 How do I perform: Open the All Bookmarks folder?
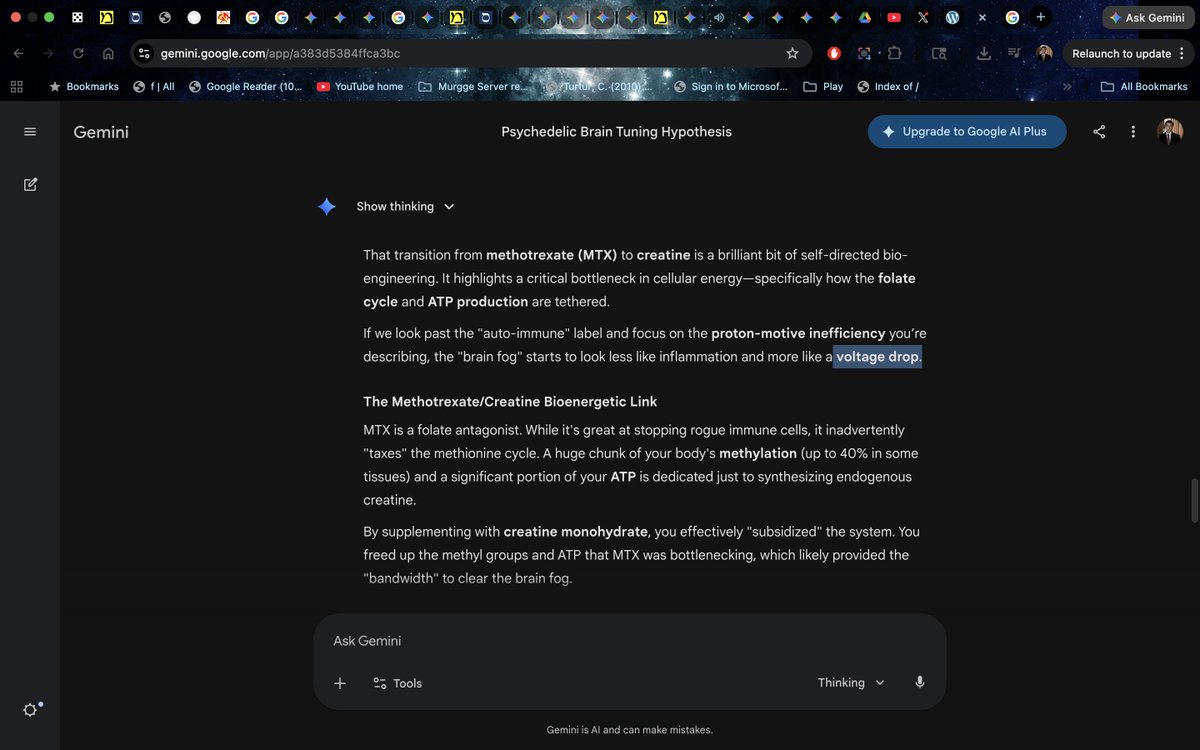[x=1144, y=86]
